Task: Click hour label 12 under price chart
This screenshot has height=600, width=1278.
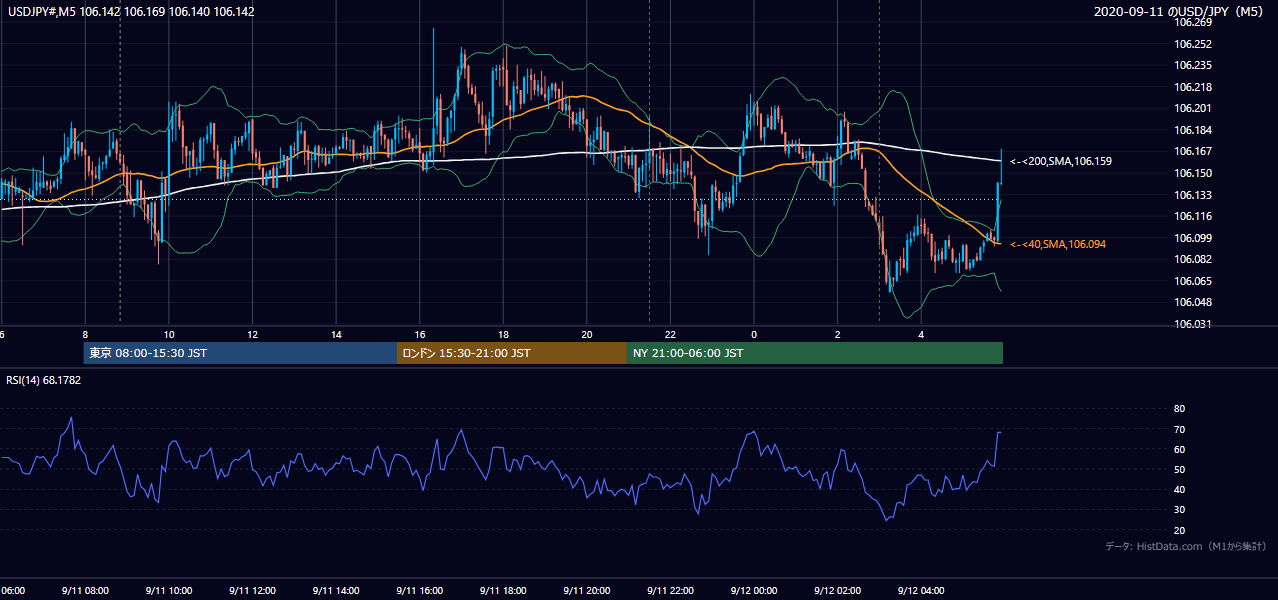Action: tap(253, 334)
